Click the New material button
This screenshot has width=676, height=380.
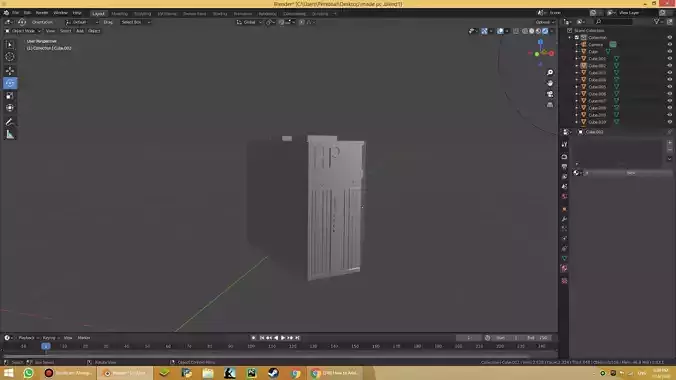(630, 173)
